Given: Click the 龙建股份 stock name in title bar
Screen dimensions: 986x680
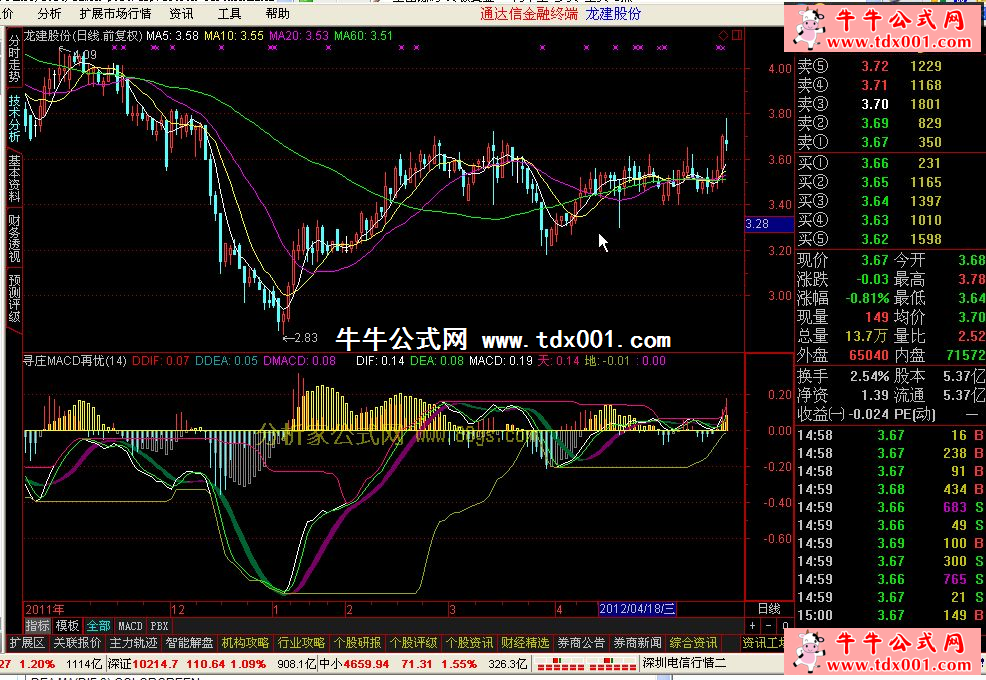Looking at the screenshot, I should [x=613, y=13].
